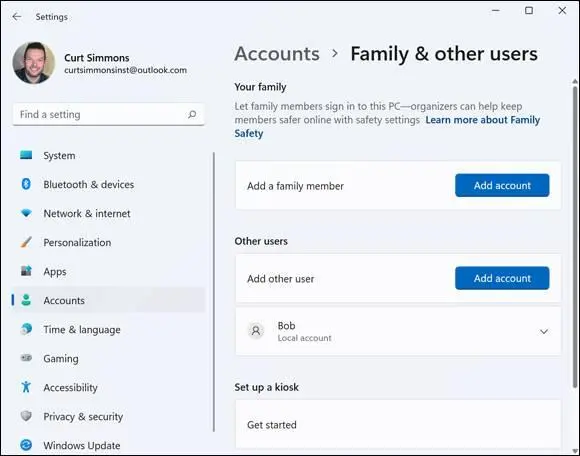Click the back arrow icon
Viewport: 580px width, 456px height.
(x=17, y=17)
